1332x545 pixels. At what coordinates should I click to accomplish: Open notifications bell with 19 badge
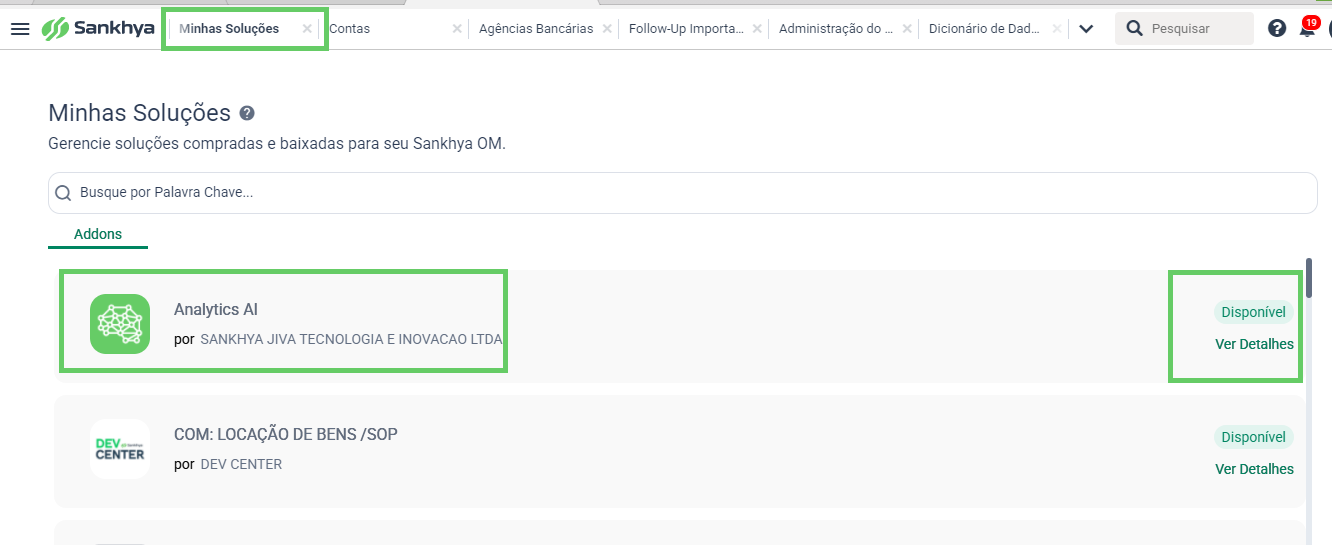pos(1307,28)
